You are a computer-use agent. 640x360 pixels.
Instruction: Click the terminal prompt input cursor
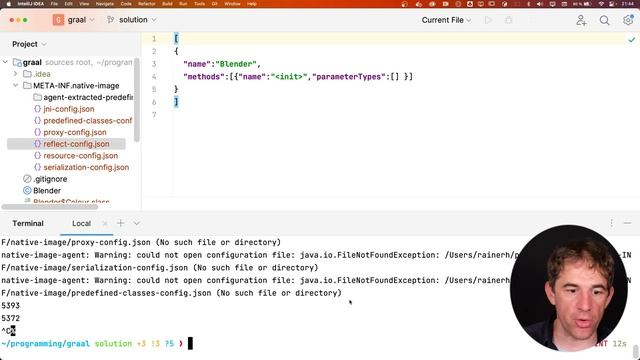[190, 344]
